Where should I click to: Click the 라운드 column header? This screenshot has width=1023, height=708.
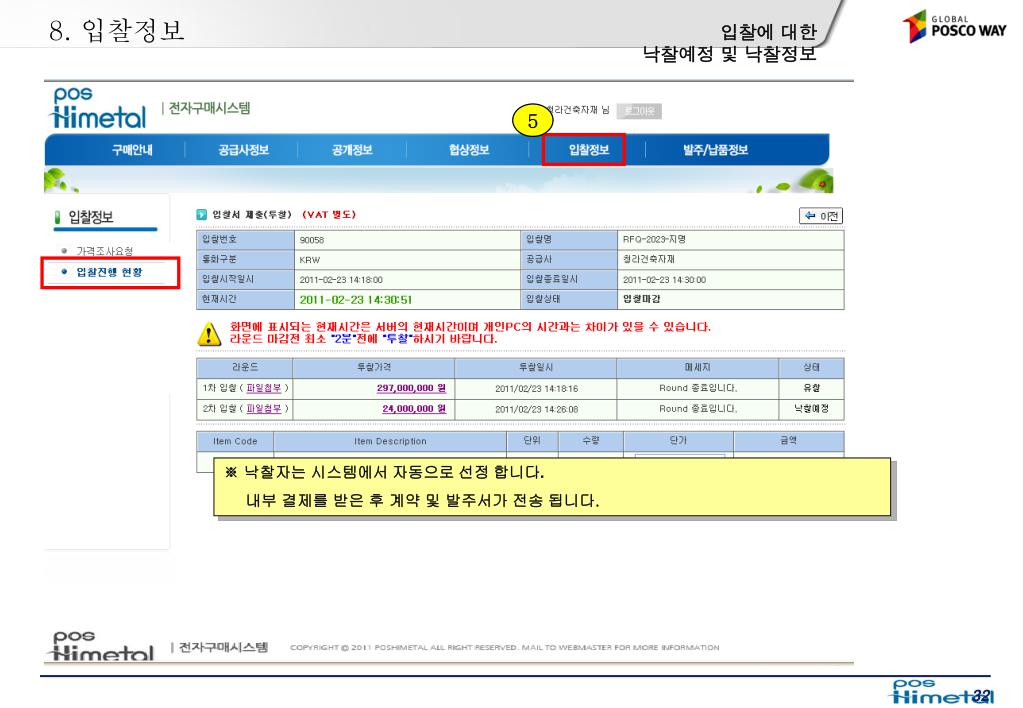[245, 367]
